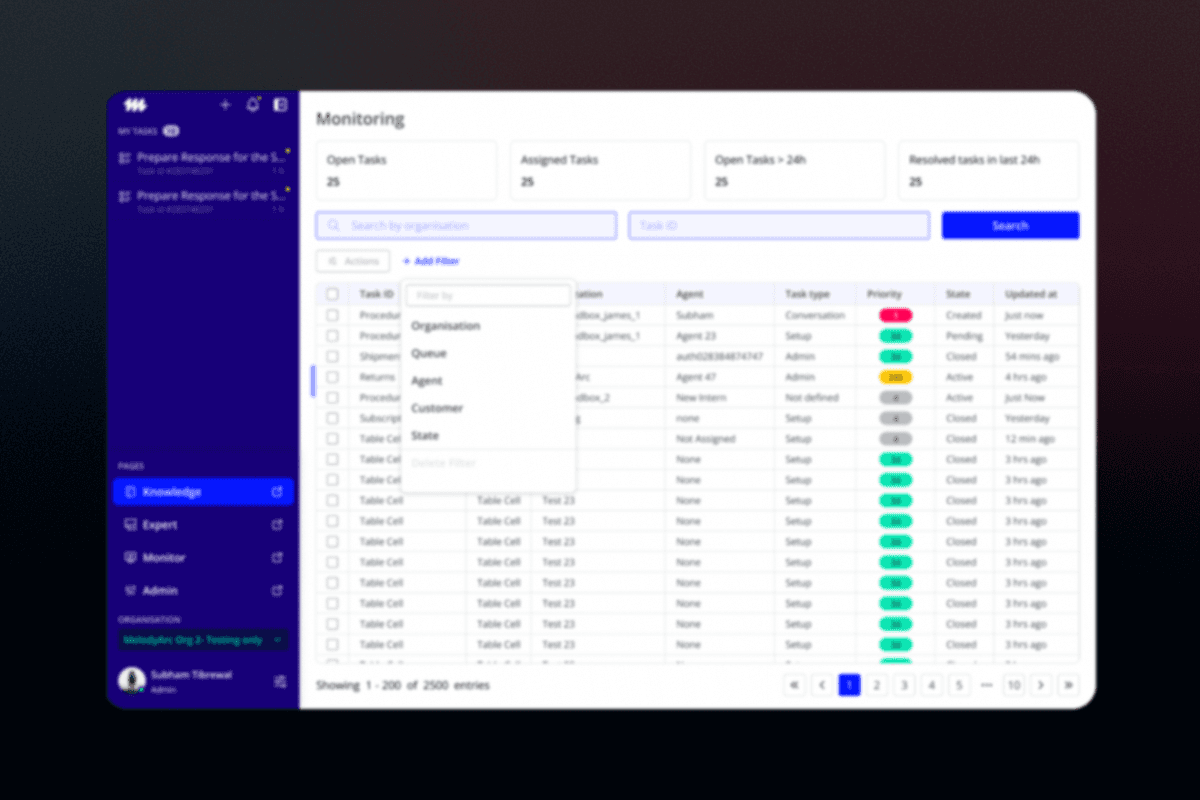This screenshot has height=800, width=1200.
Task: Go to last page double-chevron
Action: (1068, 685)
